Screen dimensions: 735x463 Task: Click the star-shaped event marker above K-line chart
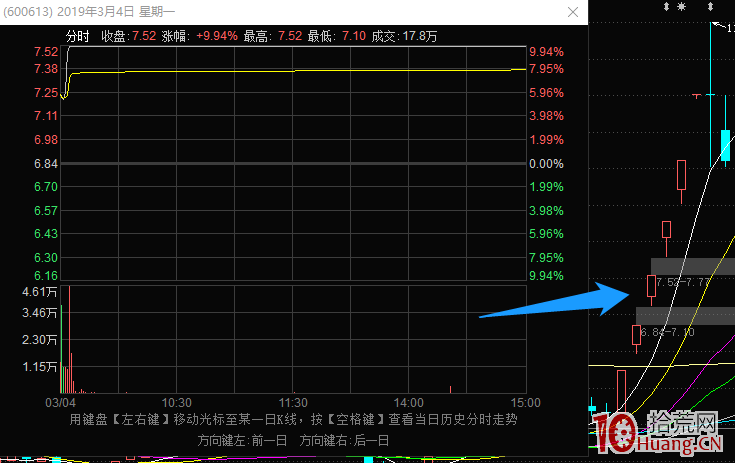pos(681,7)
